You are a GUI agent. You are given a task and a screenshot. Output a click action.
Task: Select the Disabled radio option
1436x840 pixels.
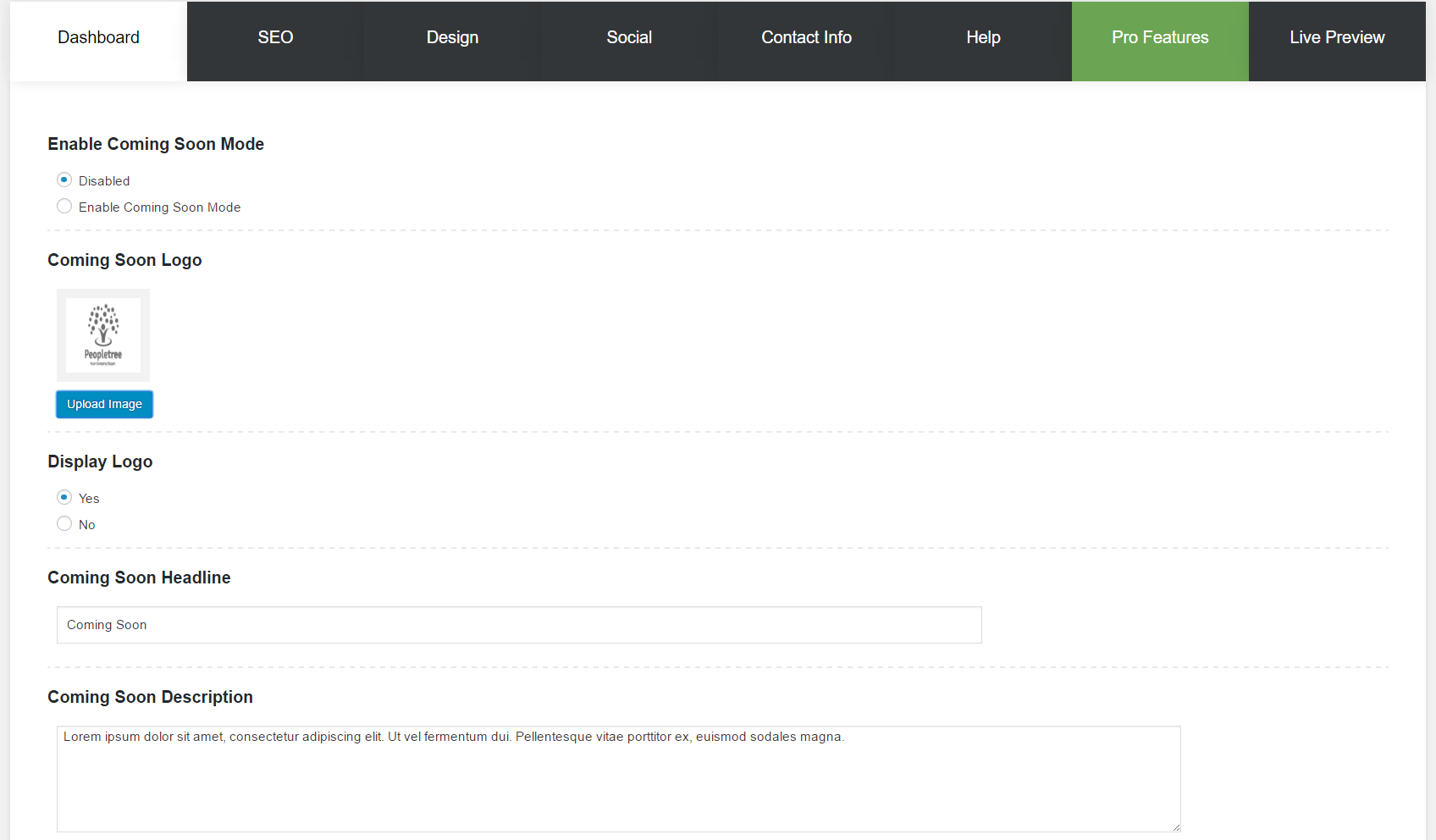[64, 180]
